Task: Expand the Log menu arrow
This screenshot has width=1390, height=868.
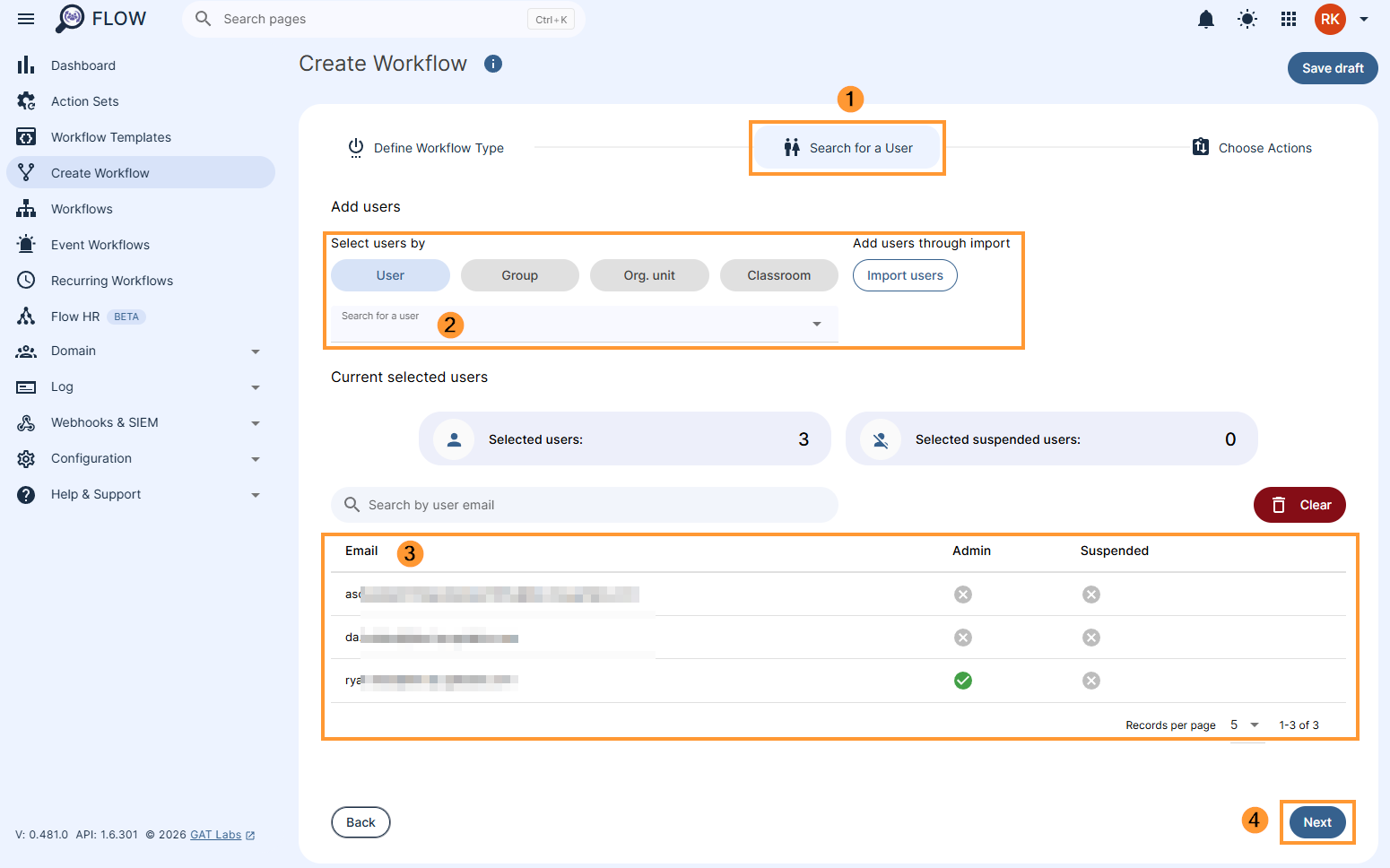Action: point(256,387)
